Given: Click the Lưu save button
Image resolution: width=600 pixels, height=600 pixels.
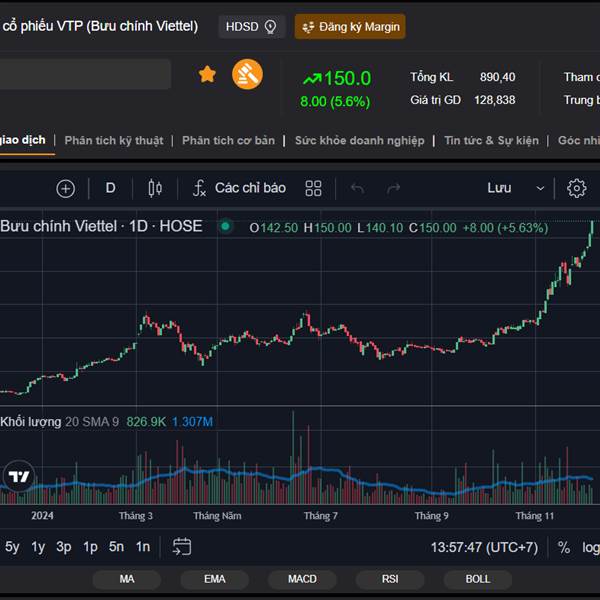Looking at the screenshot, I should 499,188.
